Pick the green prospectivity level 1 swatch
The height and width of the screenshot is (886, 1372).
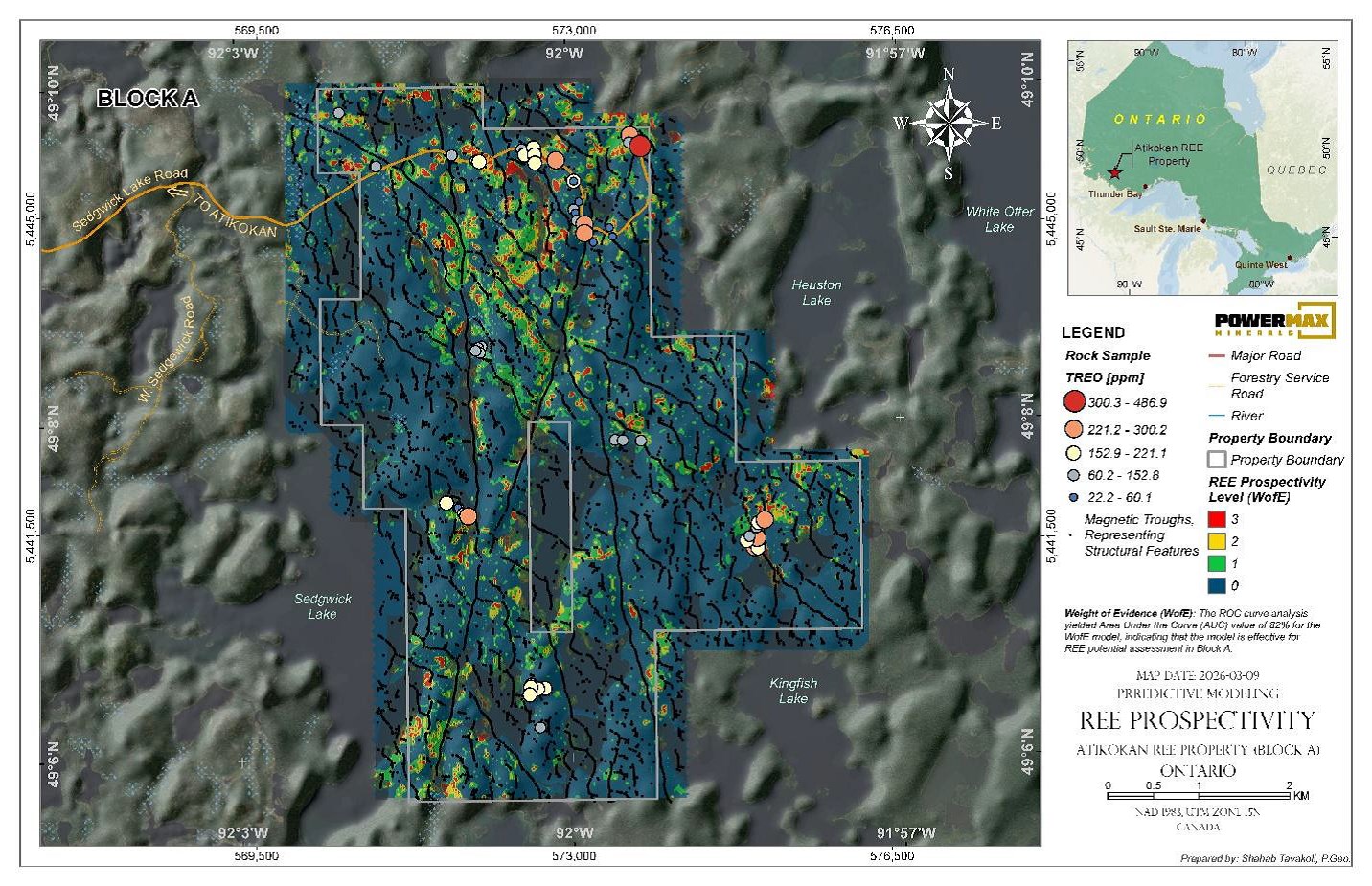[x=1216, y=563]
